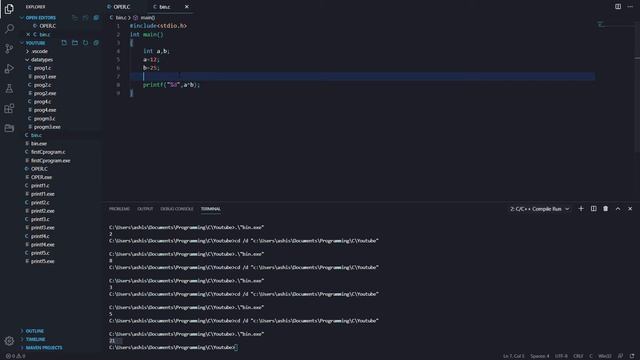Change the C language mode status item
Screen dimensions: 640x360
591,356
